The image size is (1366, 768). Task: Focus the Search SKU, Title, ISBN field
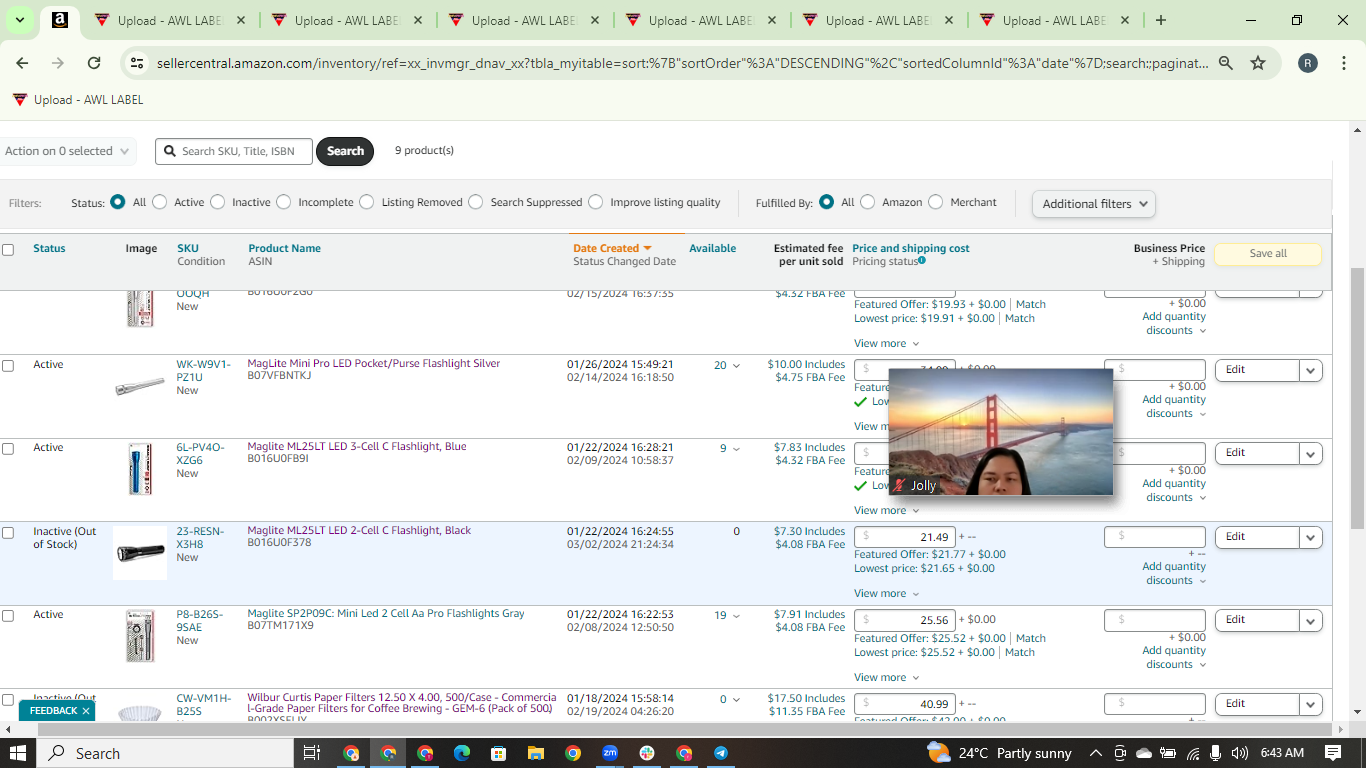coord(234,151)
